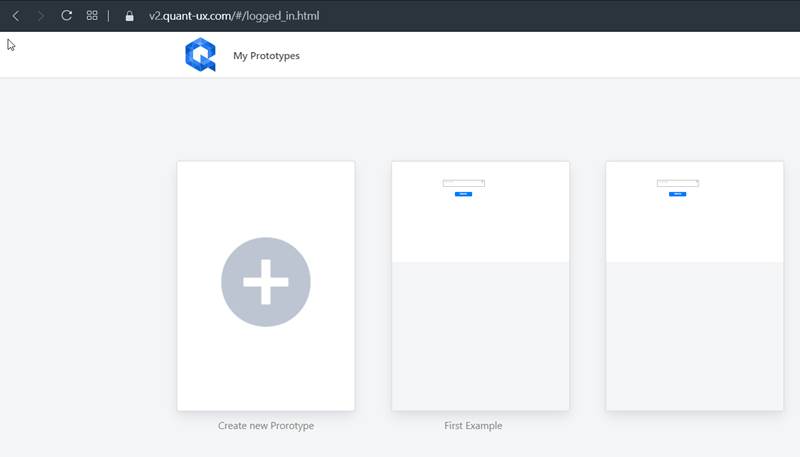Click the First Example caption text
The width and height of the screenshot is (800, 457).
pos(473,426)
